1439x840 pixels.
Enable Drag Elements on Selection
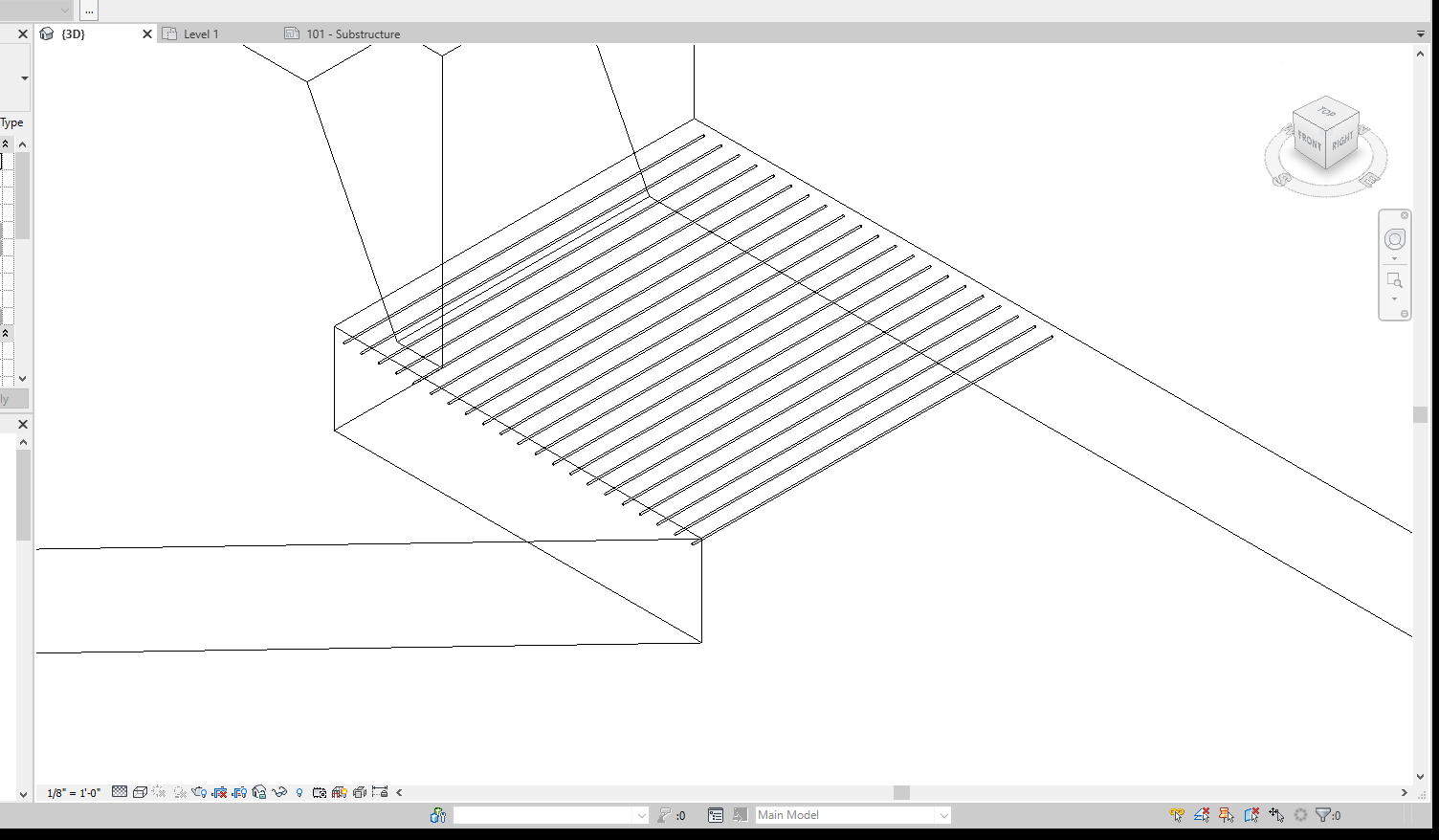point(1275,814)
